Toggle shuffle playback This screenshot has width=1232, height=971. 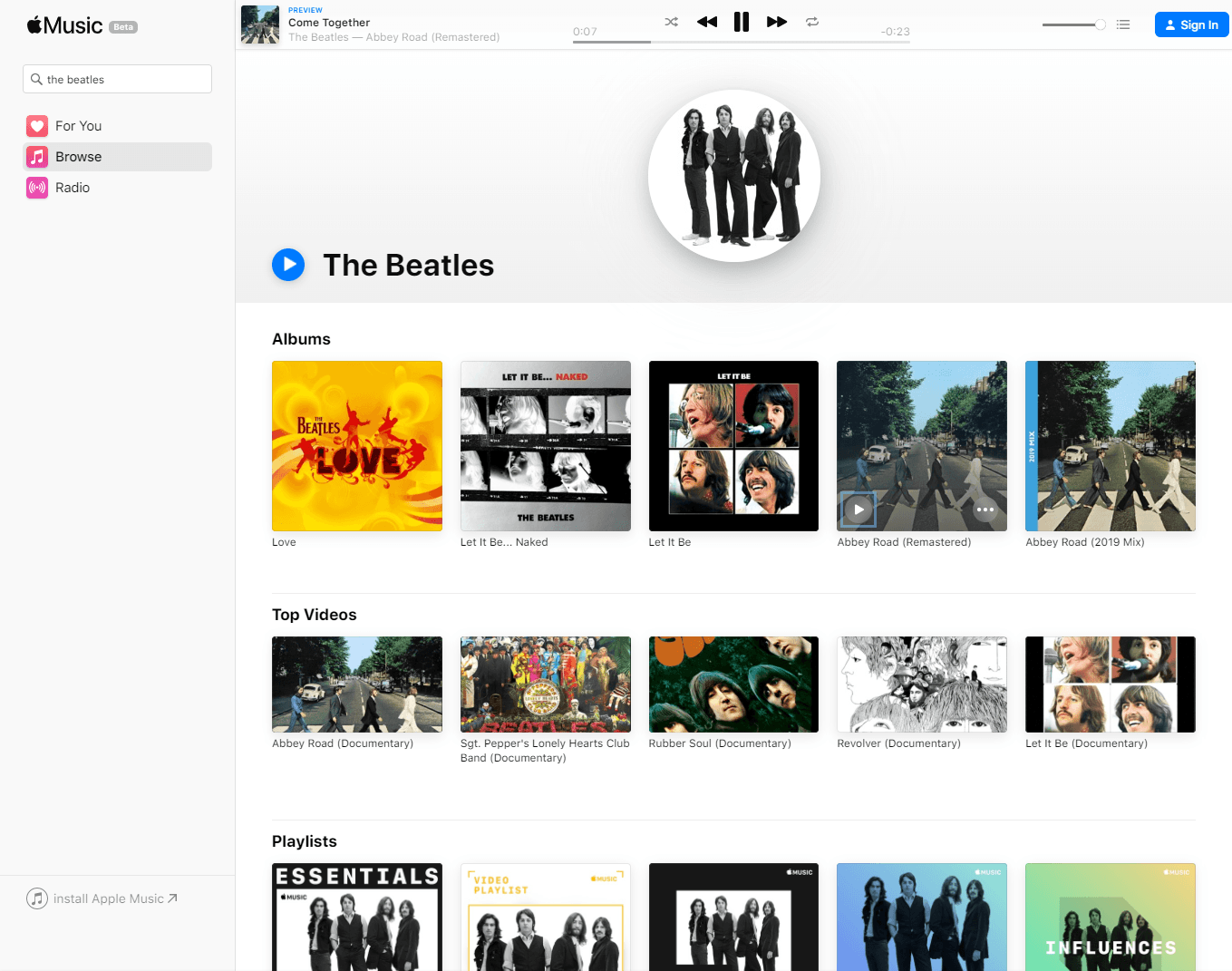click(671, 22)
